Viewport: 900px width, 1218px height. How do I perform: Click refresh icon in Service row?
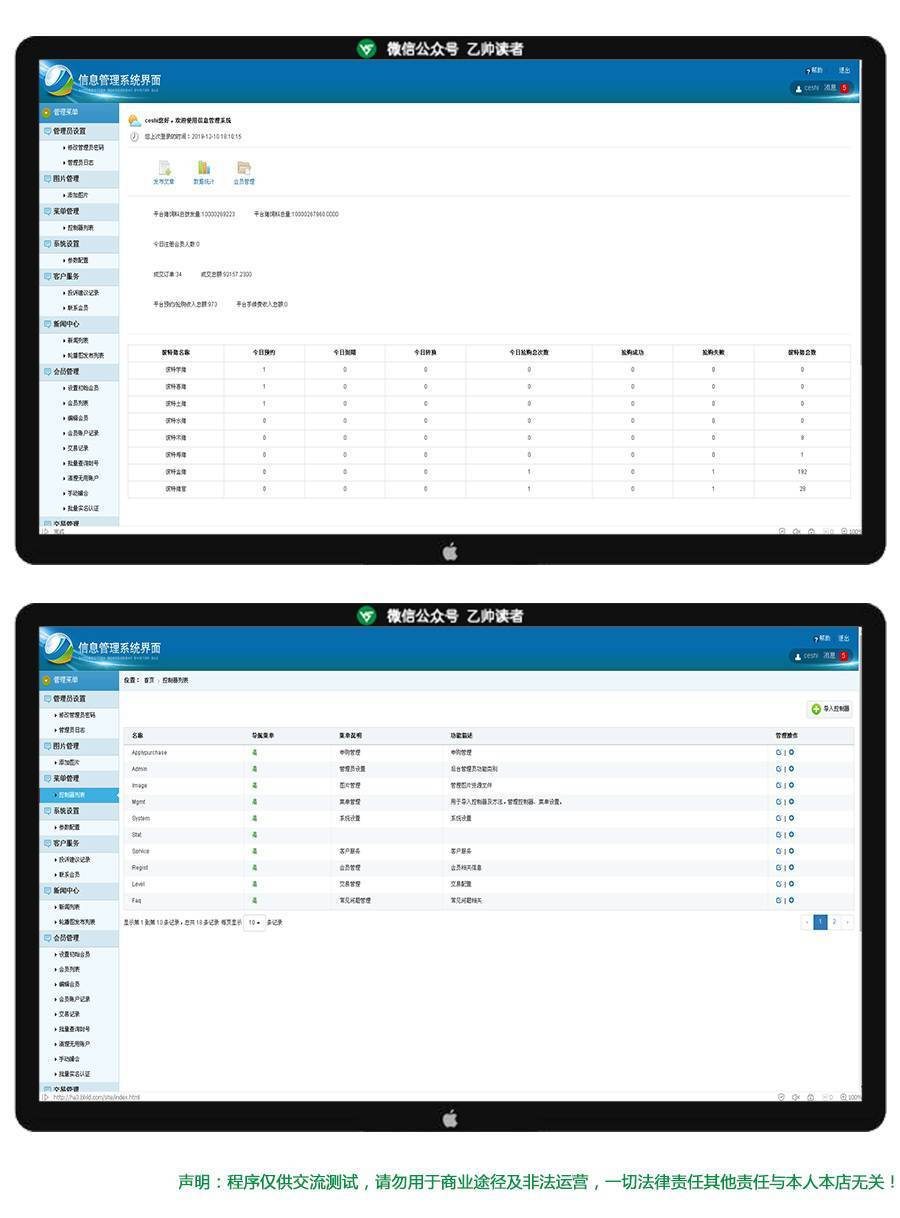coord(778,851)
